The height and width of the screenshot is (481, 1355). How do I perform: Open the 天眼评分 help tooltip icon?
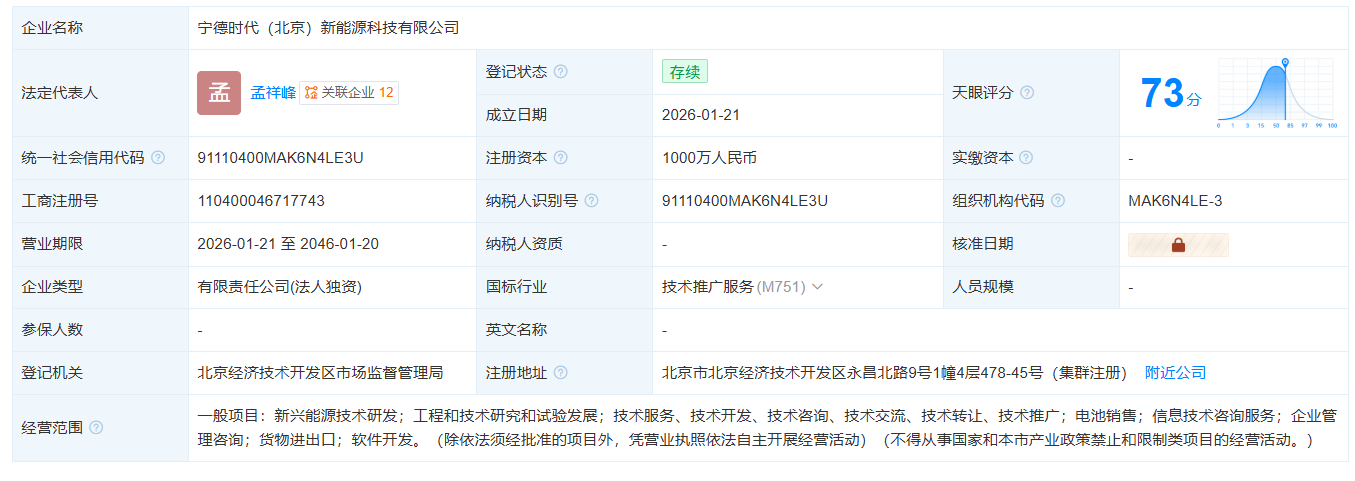pos(1027,93)
